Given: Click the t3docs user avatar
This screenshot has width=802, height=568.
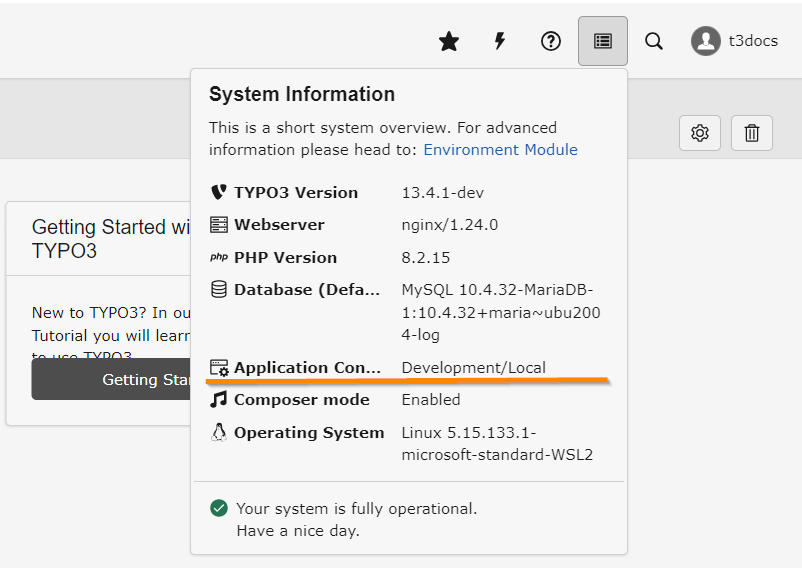Looking at the screenshot, I should (706, 41).
